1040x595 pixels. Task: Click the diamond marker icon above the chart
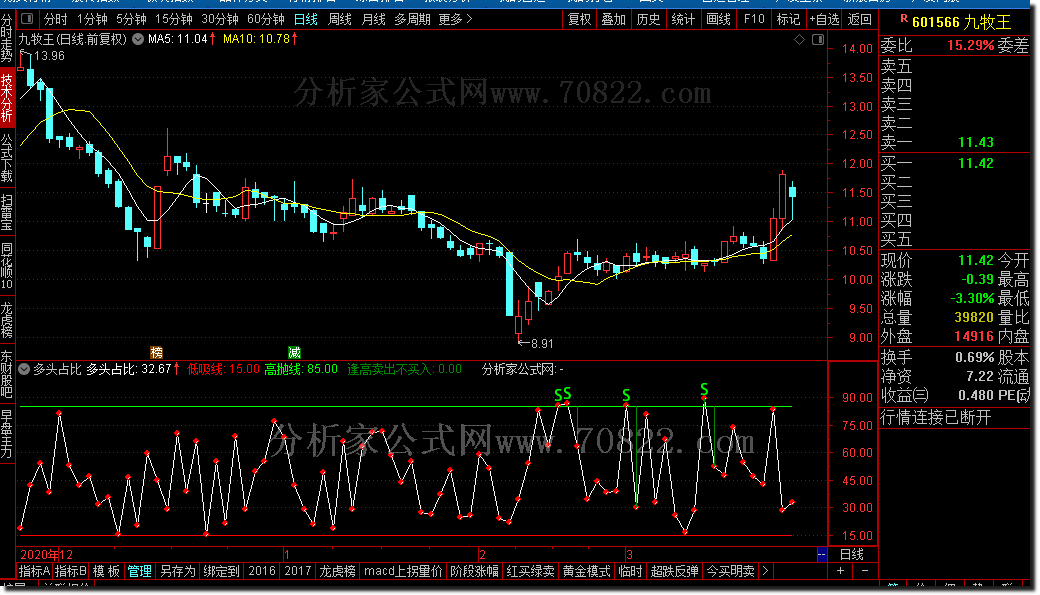click(799, 40)
